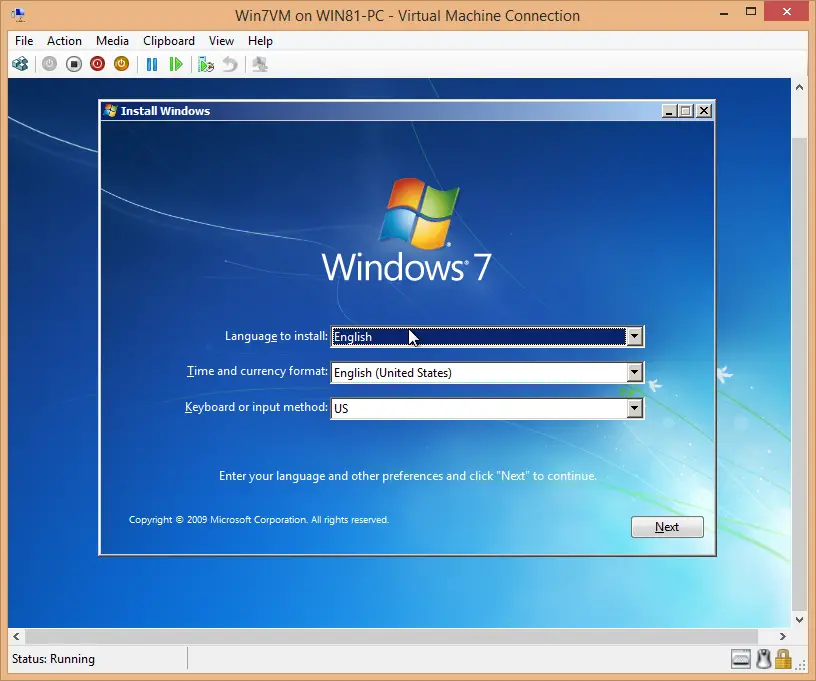Image resolution: width=816 pixels, height=681 pixels.
Task: Click the Ctrl+Alt+Del toolbar icon
Action: click(x=20, y=65)
